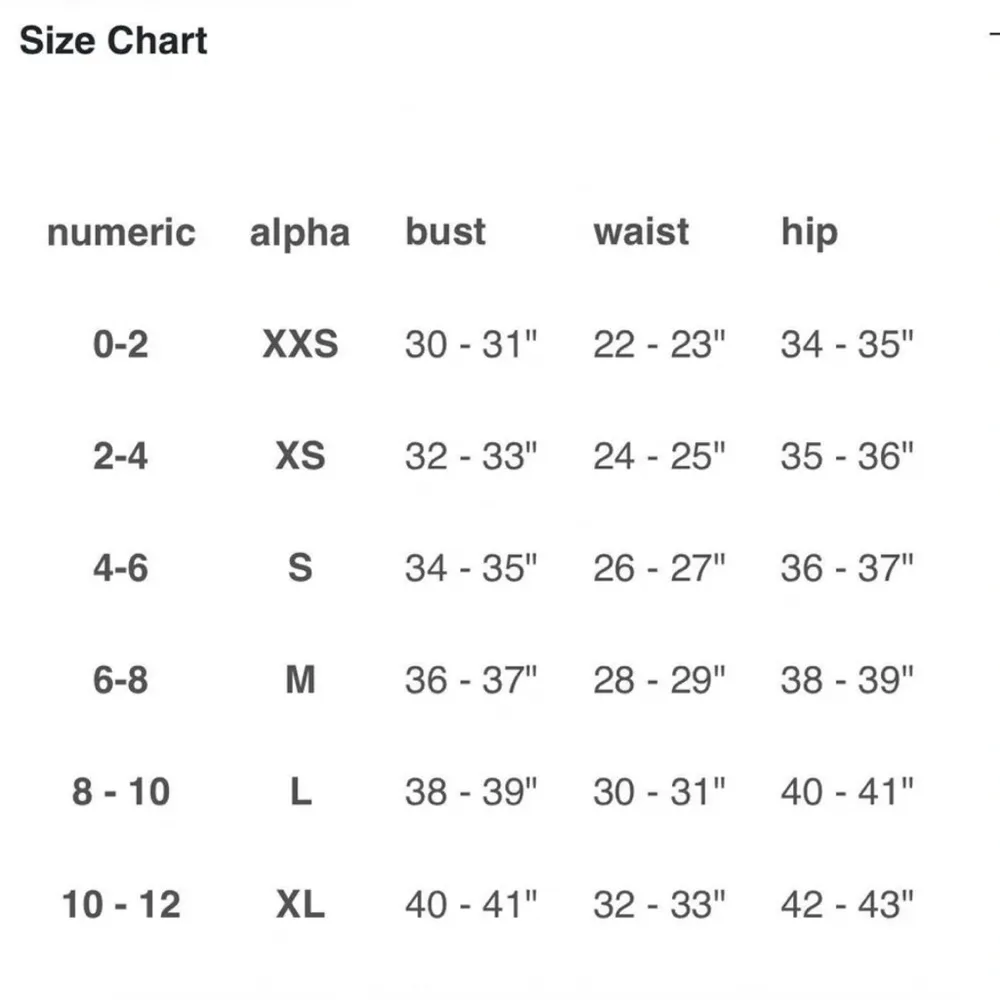Select the S alpha size cell
Screen dimensions: 1000x1000
tap(300, 569)
